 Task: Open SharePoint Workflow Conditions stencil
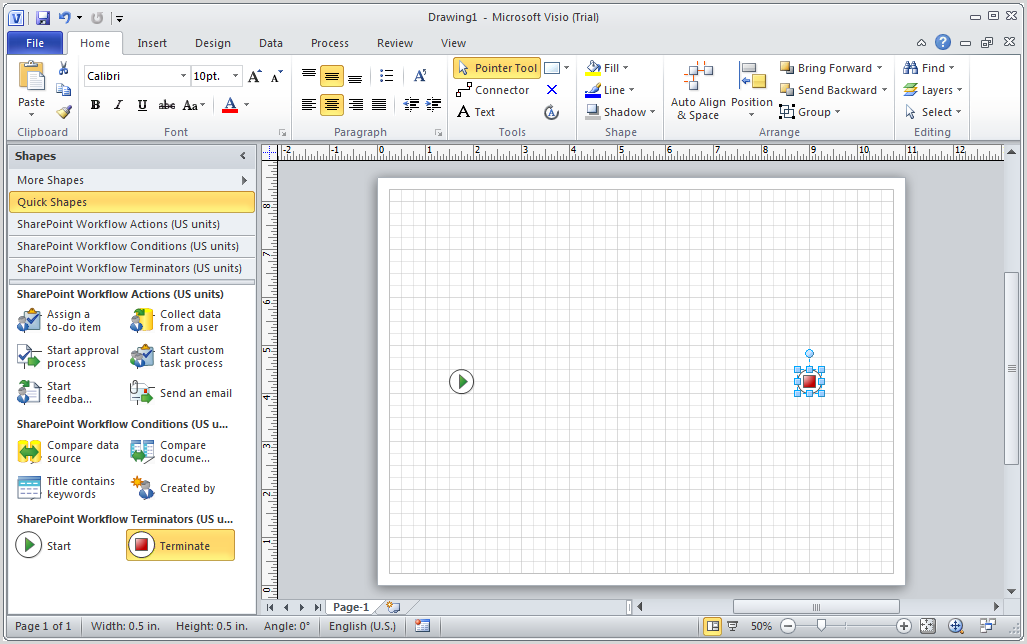(132, 246)
